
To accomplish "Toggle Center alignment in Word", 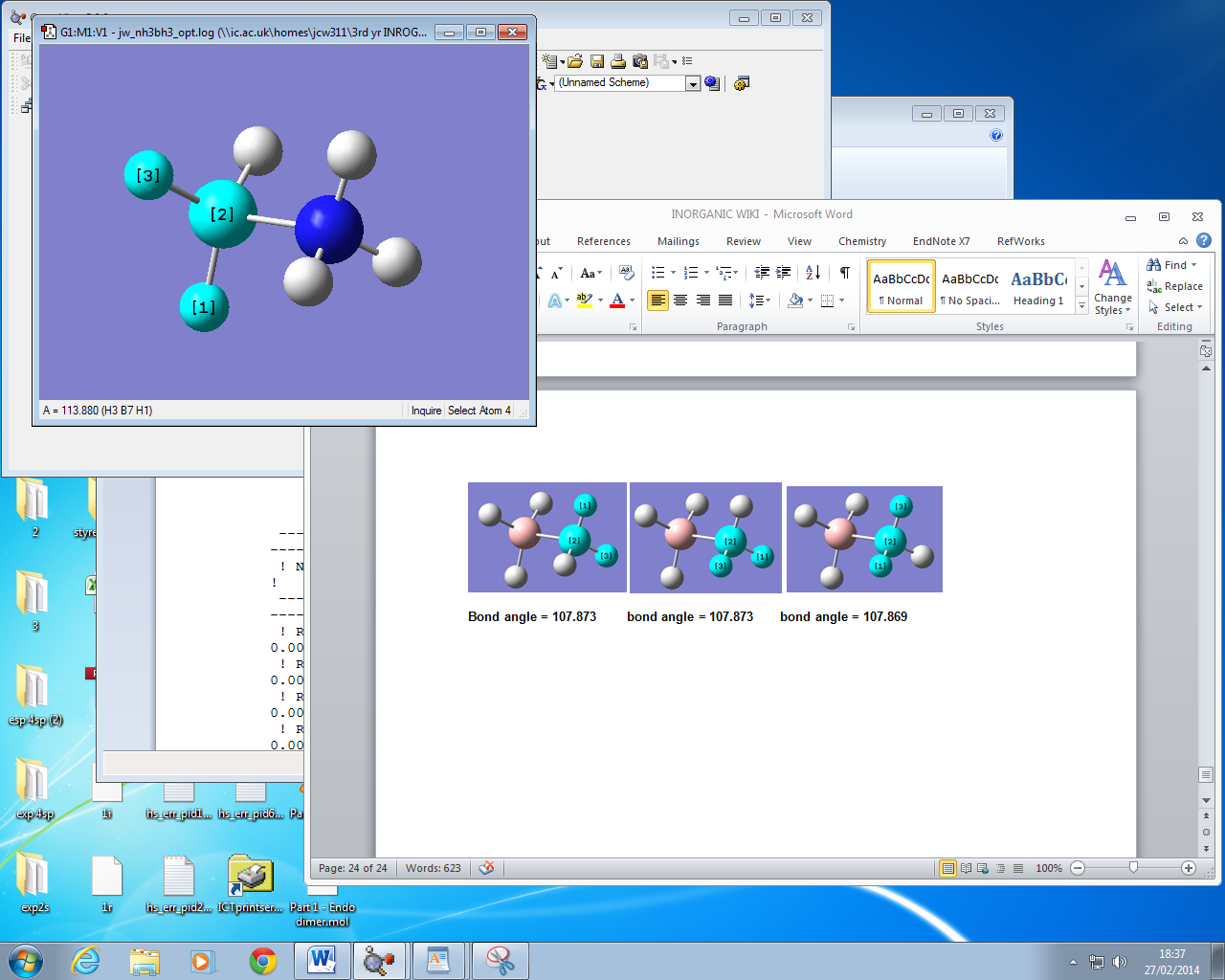I will pyautogui.click(x=680, y=301).
